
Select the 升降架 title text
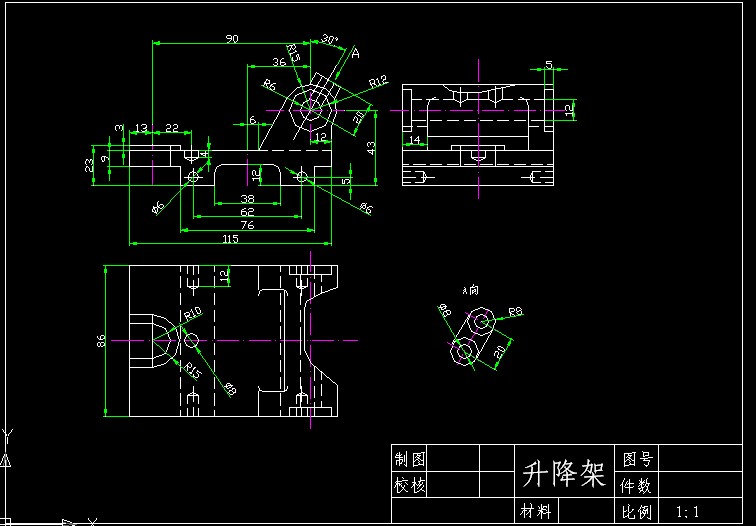563,473
